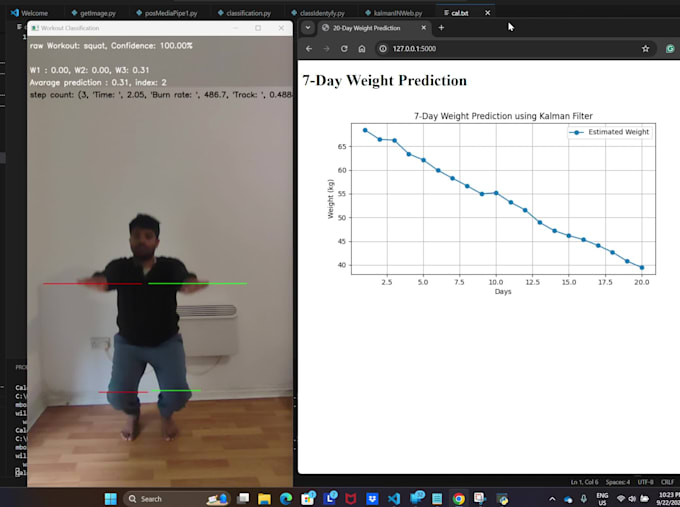Image resolution: width=680 pixels, height=507 pixels.
Task: Open OneDrive cloud icon in the tray
Action: [568, 499]
